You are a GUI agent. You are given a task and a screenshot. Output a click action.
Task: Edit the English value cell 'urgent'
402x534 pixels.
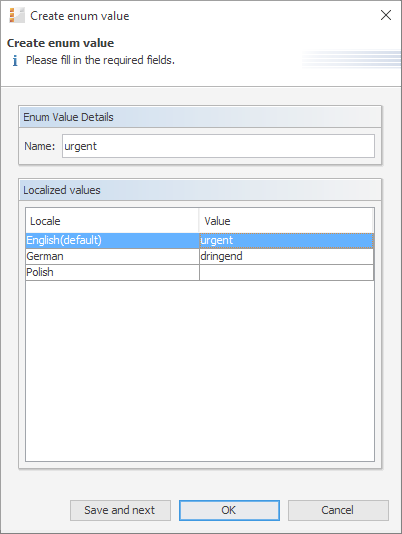point(287,240)
